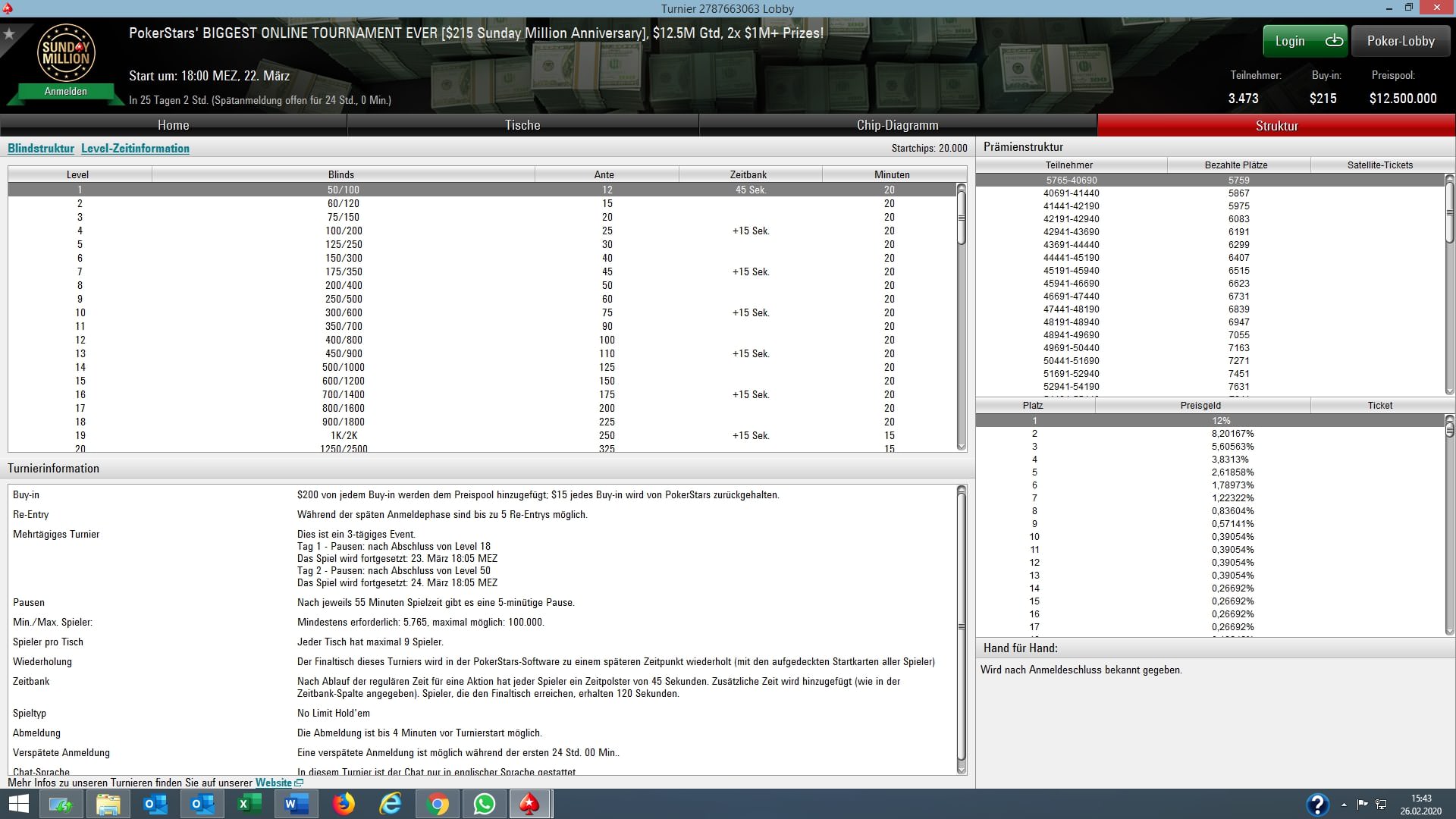Click the Poker-Lobby button
The image size is (1456, 819).
pyautogui.click(x=1401, y=41)
